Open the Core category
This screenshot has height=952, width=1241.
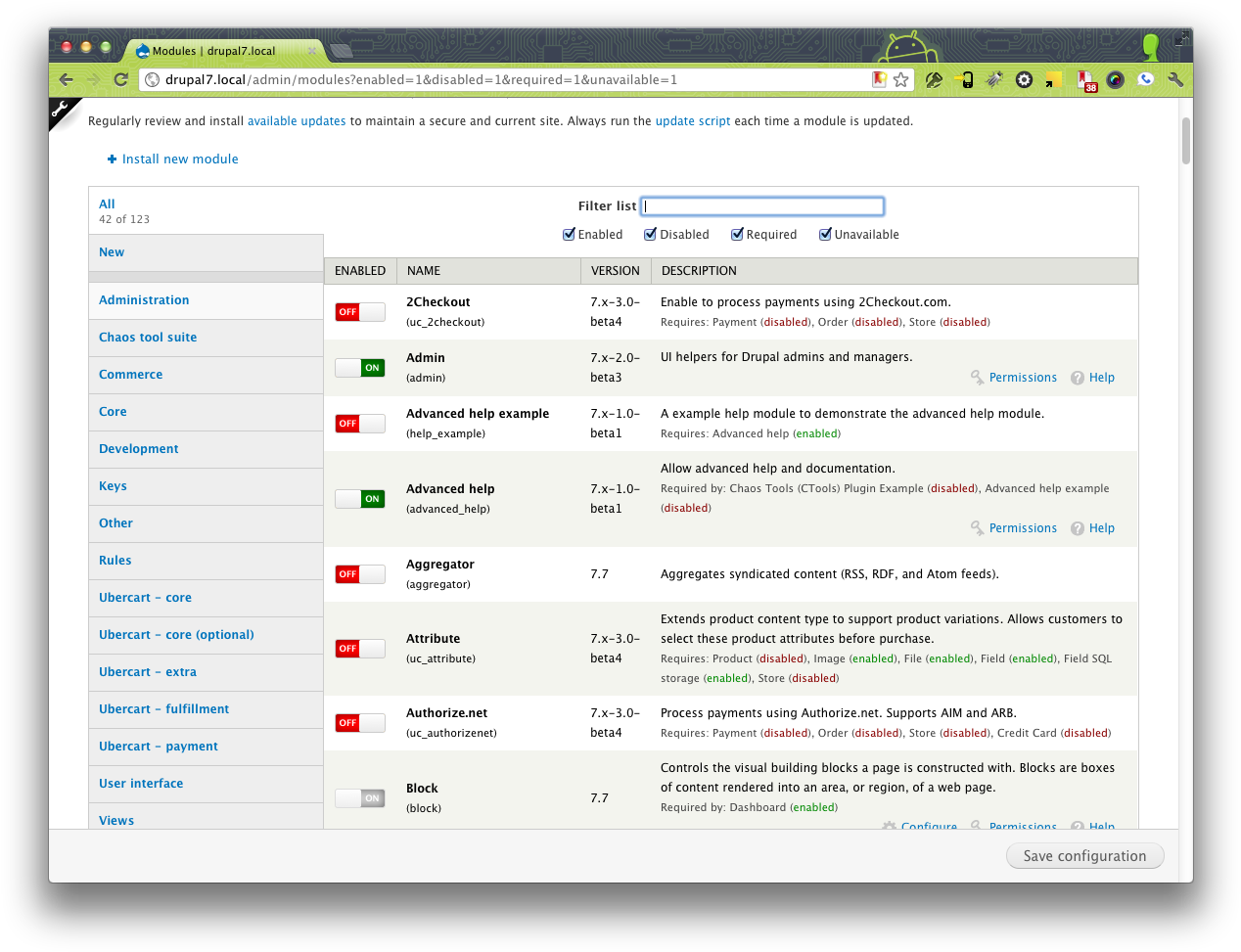[206, 412]
